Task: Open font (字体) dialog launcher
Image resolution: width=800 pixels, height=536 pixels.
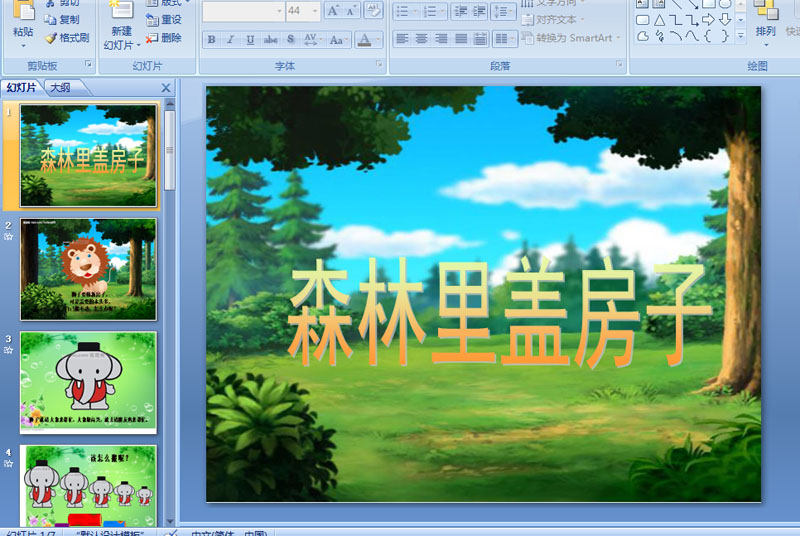Action: click(379, 64)
